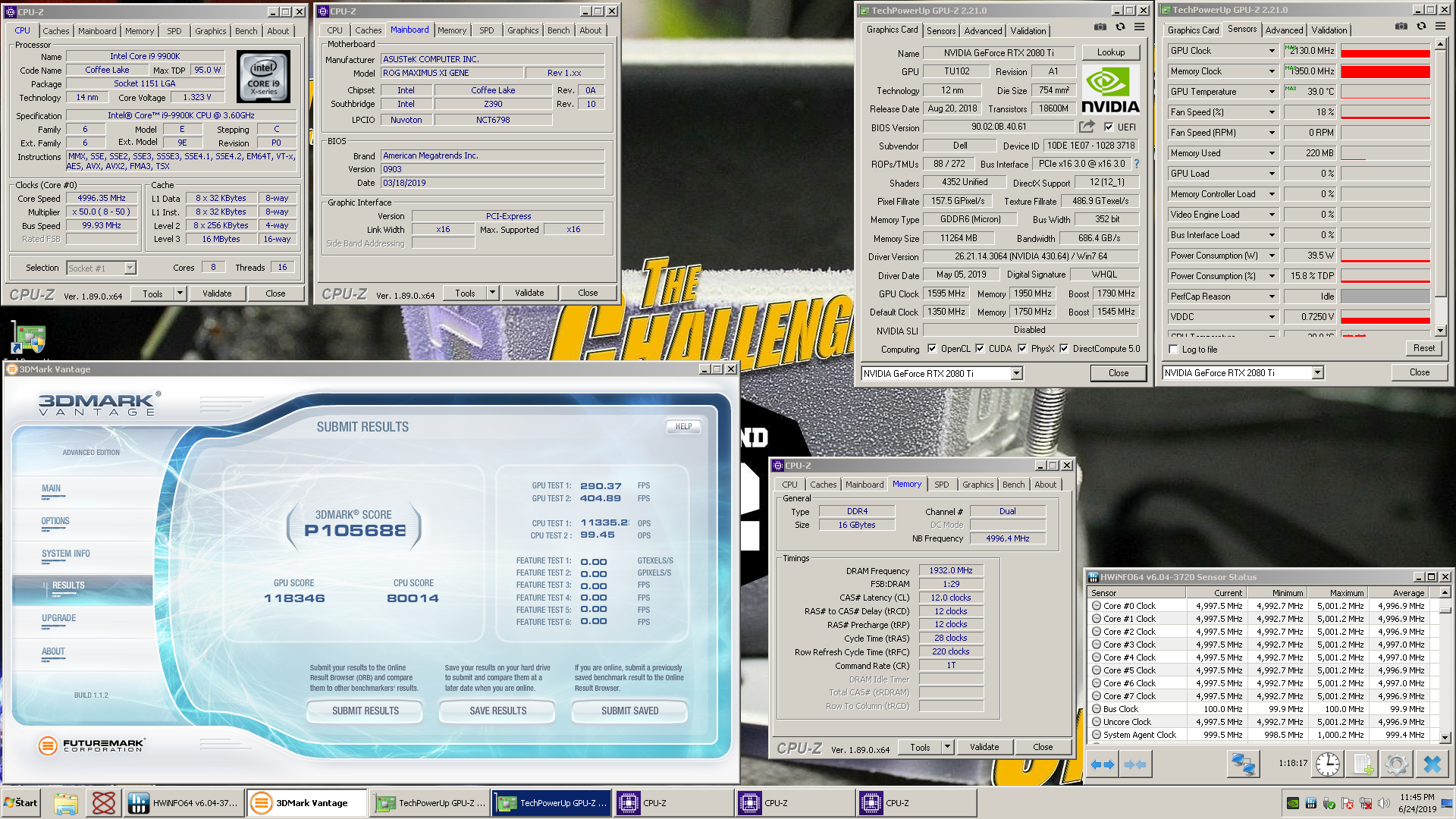Open SPD tab in CPU-Z Memory window

pos(941,485)
